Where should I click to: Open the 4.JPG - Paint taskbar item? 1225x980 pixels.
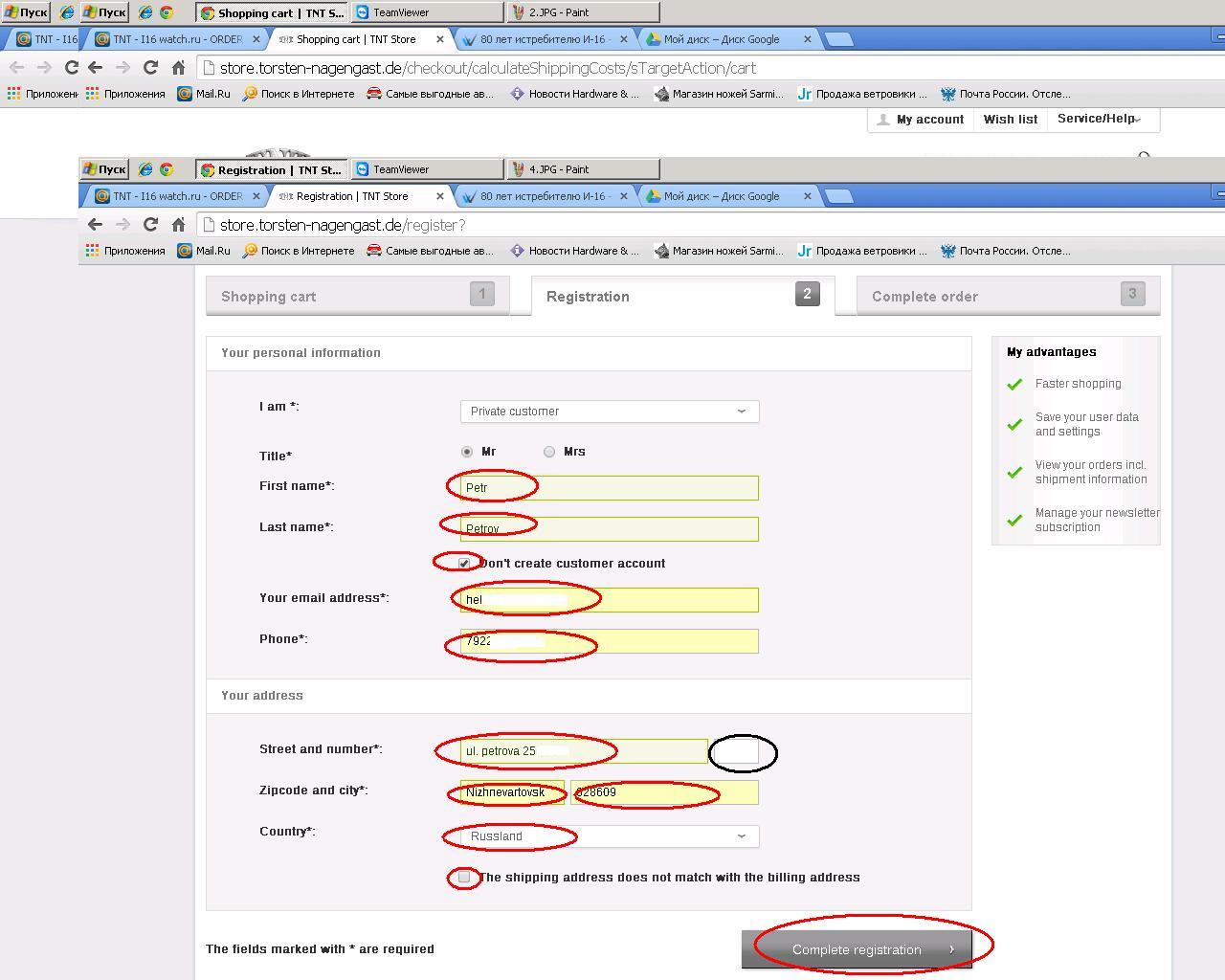click(583, 169)
